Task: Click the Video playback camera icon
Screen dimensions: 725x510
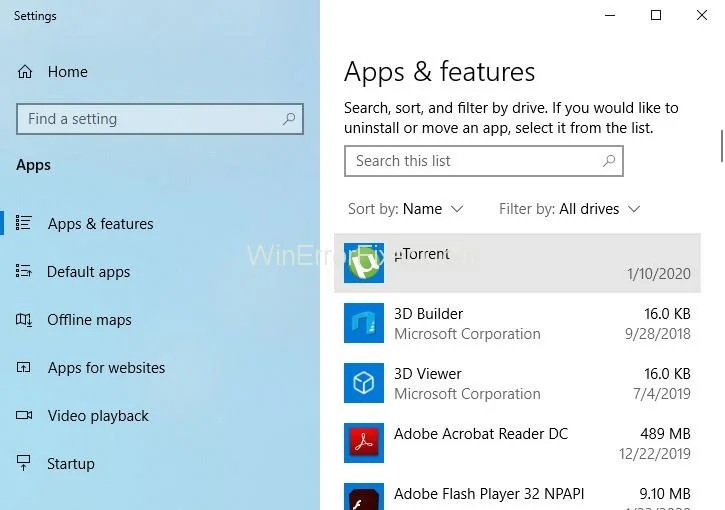Action: [24, 415]
